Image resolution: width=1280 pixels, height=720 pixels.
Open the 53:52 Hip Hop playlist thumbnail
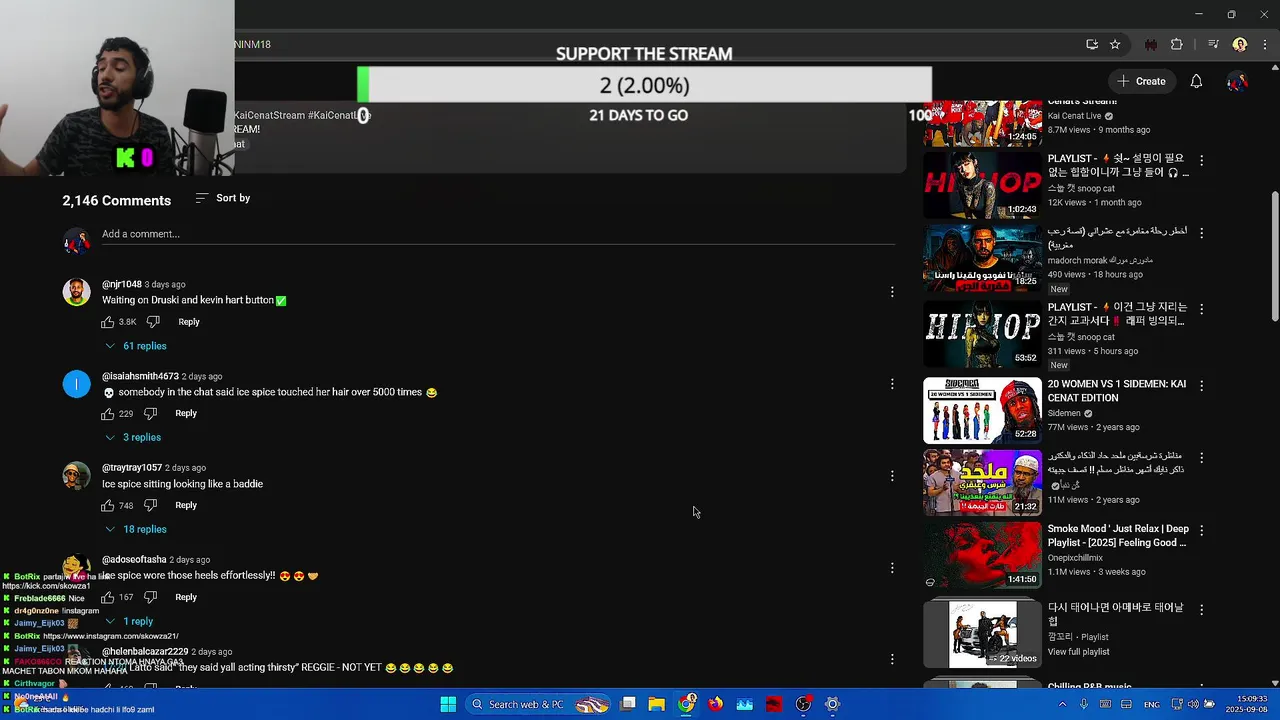(982, 334)
